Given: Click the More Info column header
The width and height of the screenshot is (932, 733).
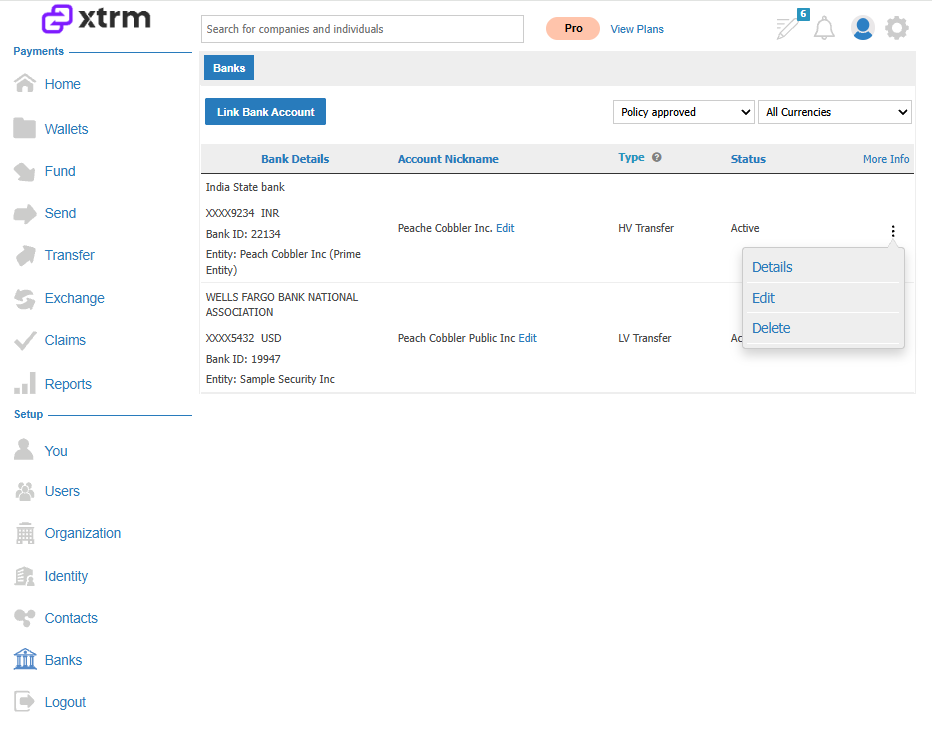Looking at the screenshot, I should click(886, 159).
